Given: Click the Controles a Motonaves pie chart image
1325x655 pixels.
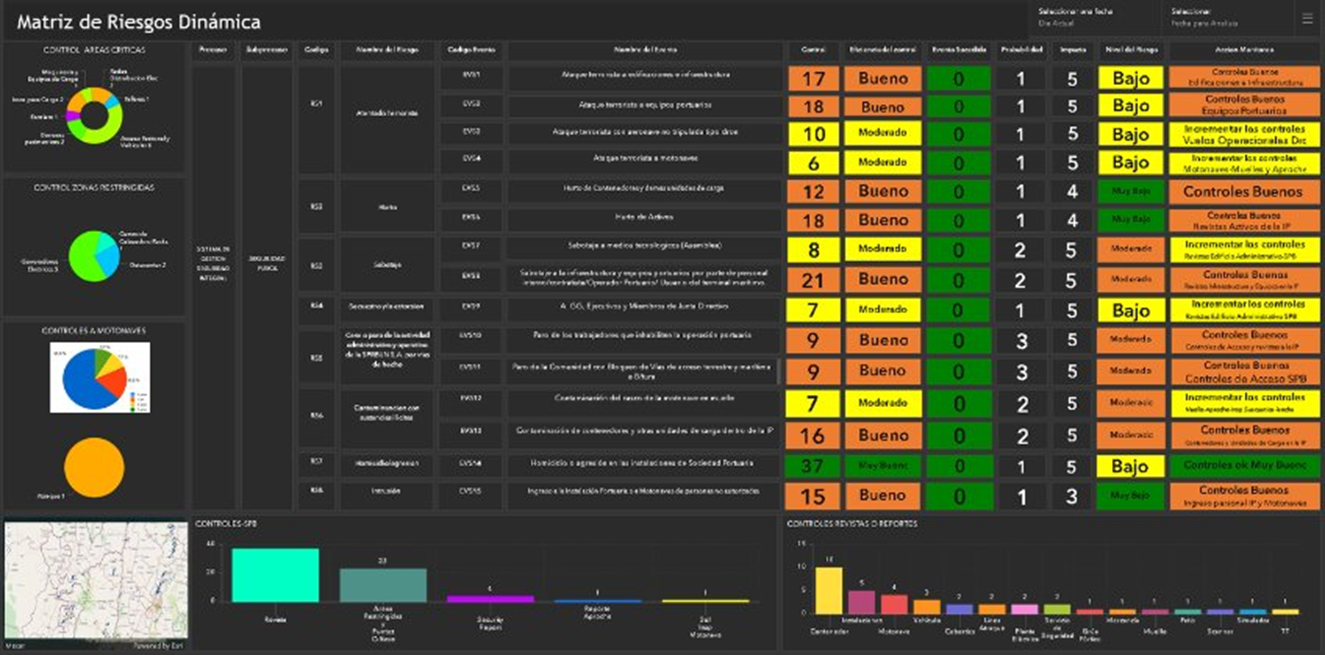Looking at the screenshot, I should [100, 379].
